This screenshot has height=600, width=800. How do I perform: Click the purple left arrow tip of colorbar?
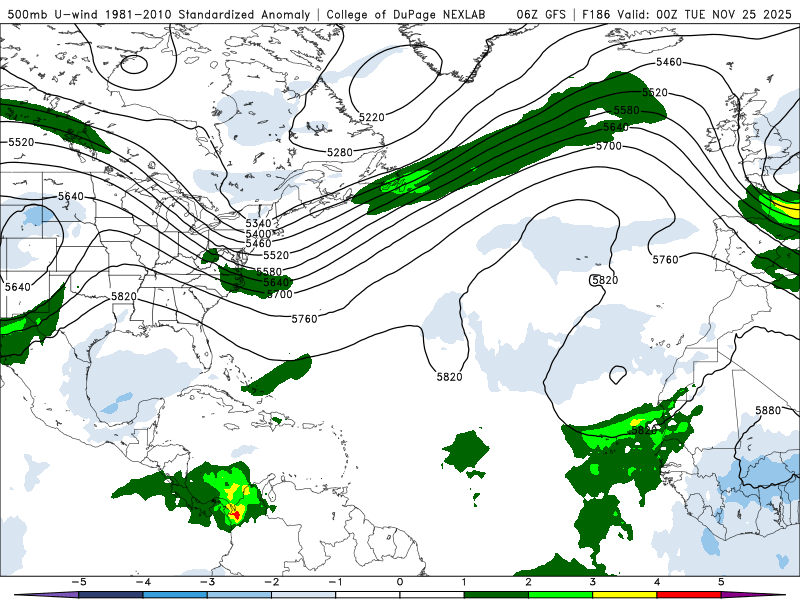(46, 595)
